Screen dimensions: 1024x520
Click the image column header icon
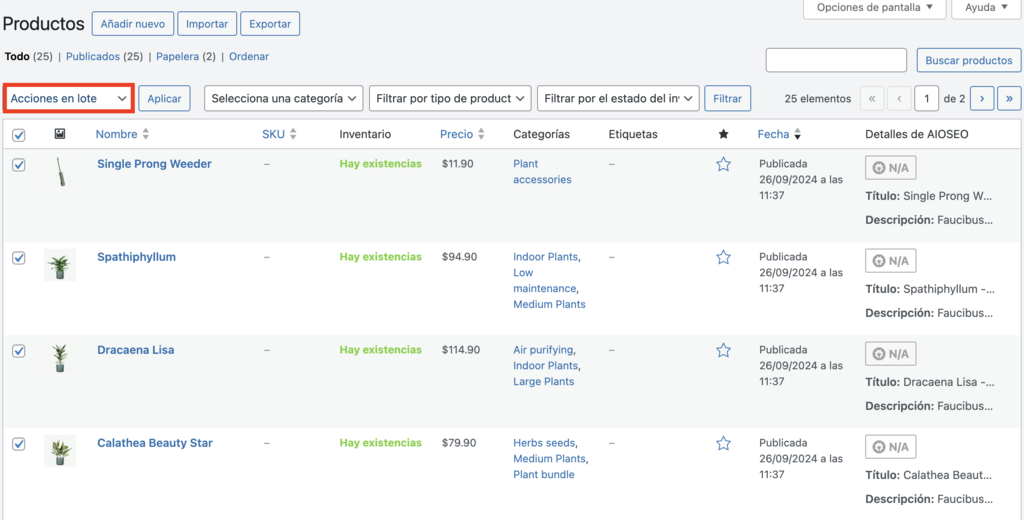[x=60, y=134]
